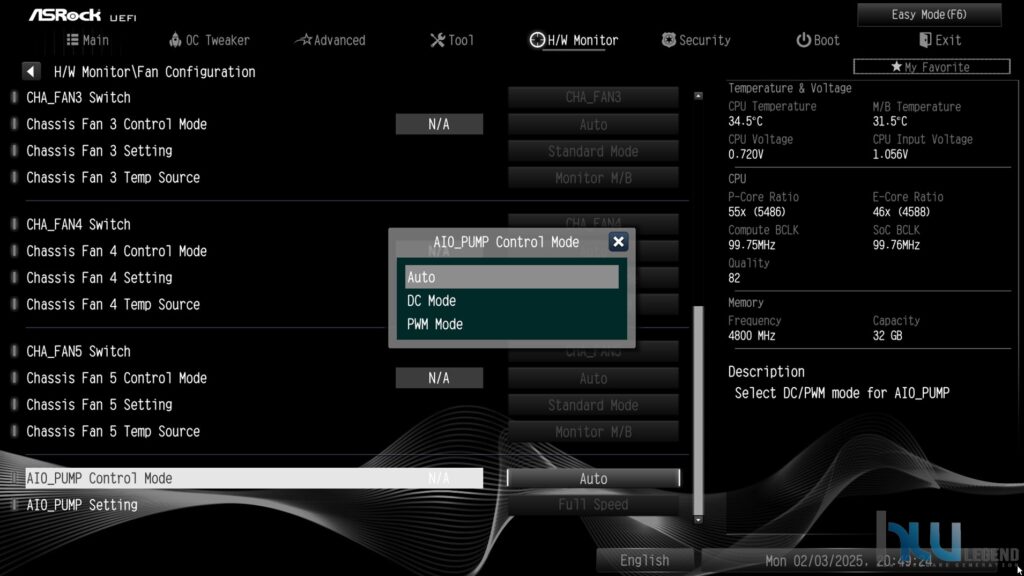The height and width of the screenshot is (576, 1024).
Task: Open Chassis Fan 3 Setting Standard Mode dropdown
Action: pyautogui.click(x=593, y=151)
